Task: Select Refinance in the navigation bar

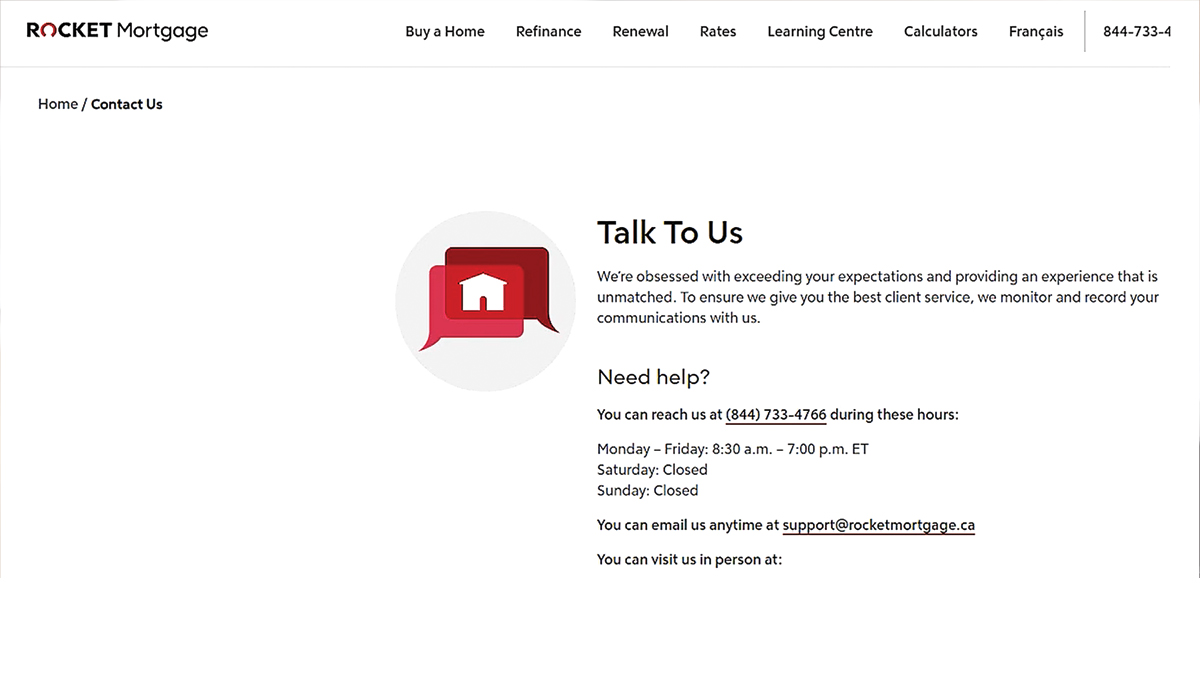Action: pyautogui.click(x=548, y=32)
